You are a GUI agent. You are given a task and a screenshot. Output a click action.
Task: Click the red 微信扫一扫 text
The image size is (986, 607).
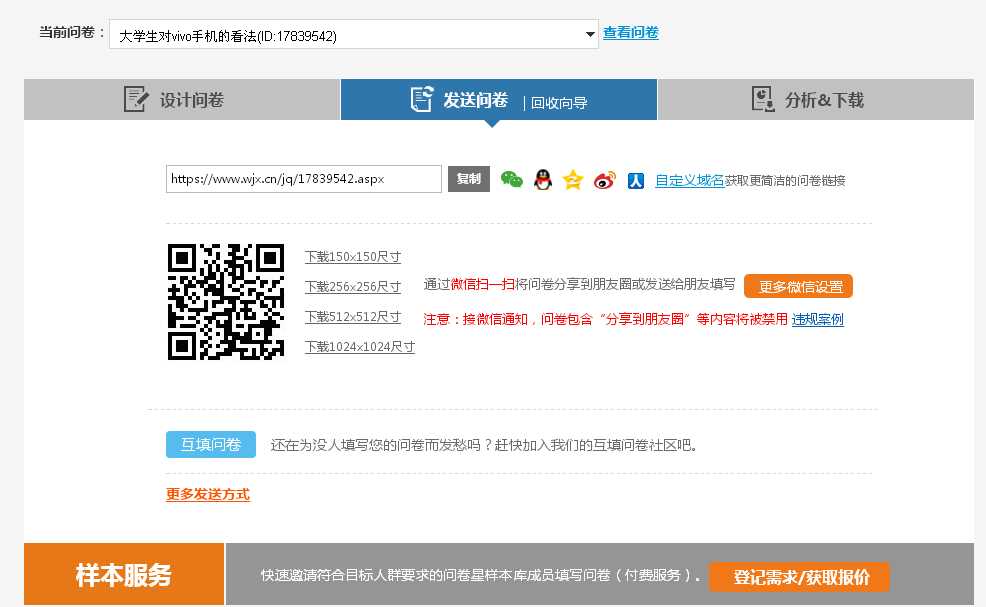click(x=483, y=284)
